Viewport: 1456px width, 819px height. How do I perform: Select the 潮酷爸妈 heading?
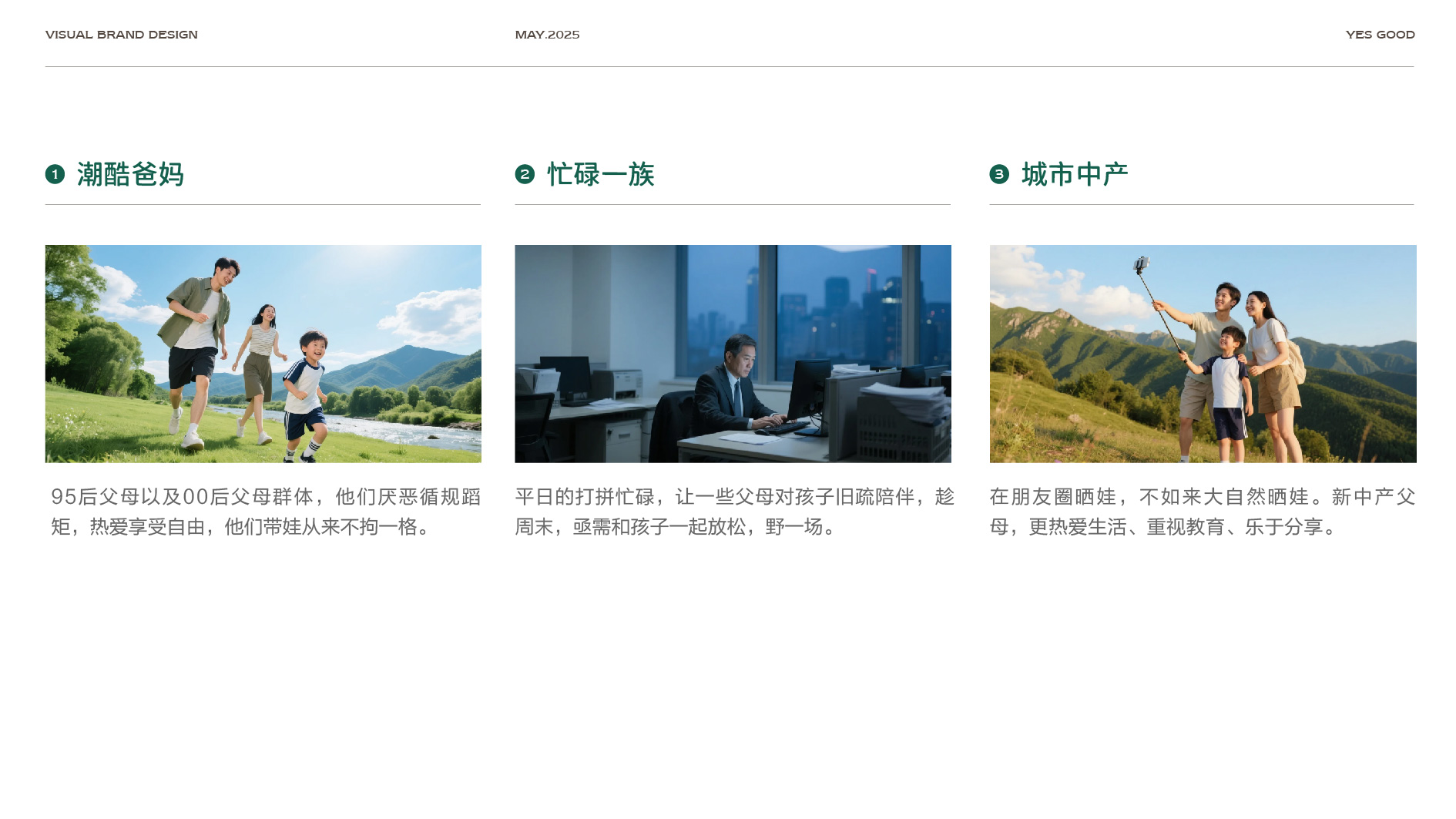pos(130,174)
